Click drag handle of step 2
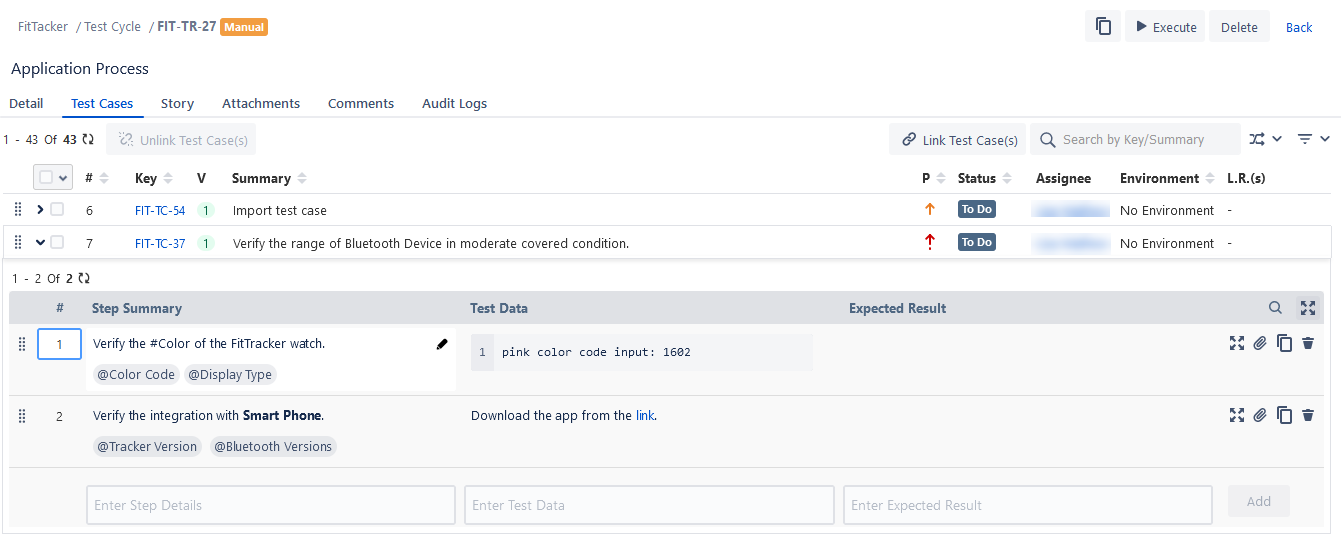 click(x=22, y=416)
